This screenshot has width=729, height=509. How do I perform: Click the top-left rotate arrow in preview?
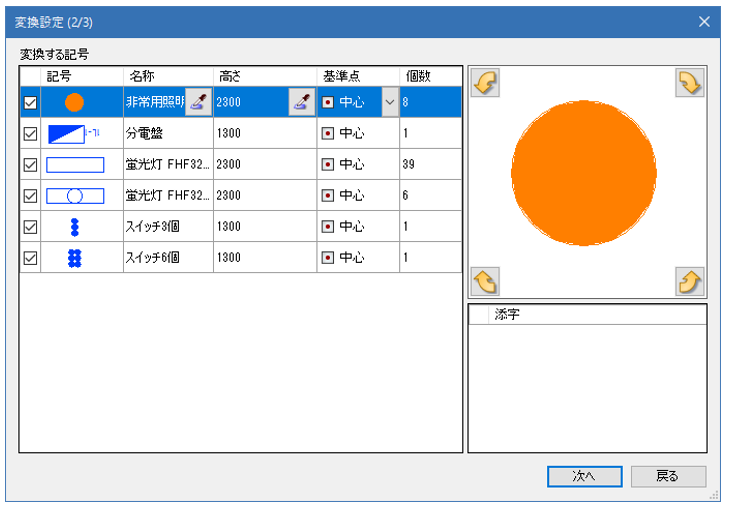point(485,84)
